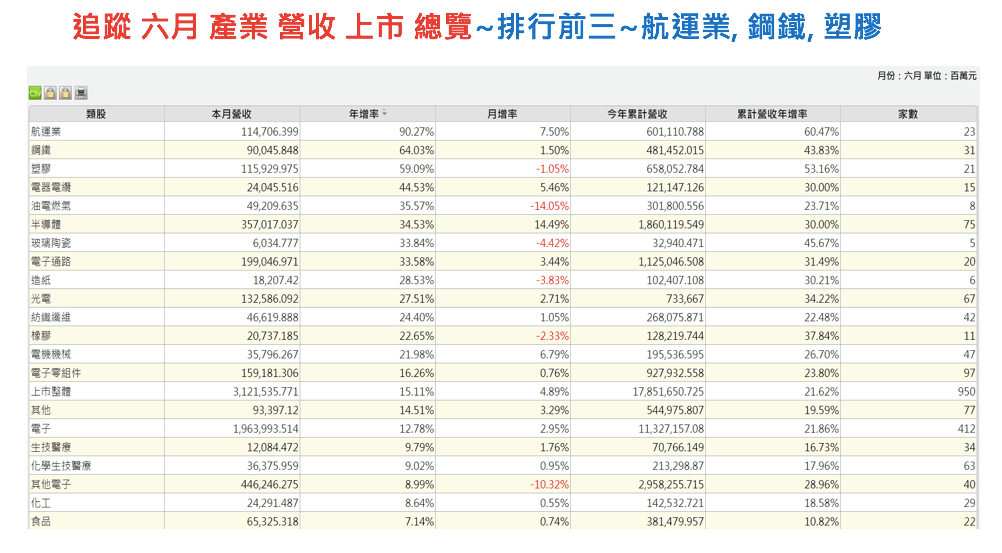Select the 鋼鐵 category cell
The height and width of the screenshot is (553, 1002).
click(40, 150)
